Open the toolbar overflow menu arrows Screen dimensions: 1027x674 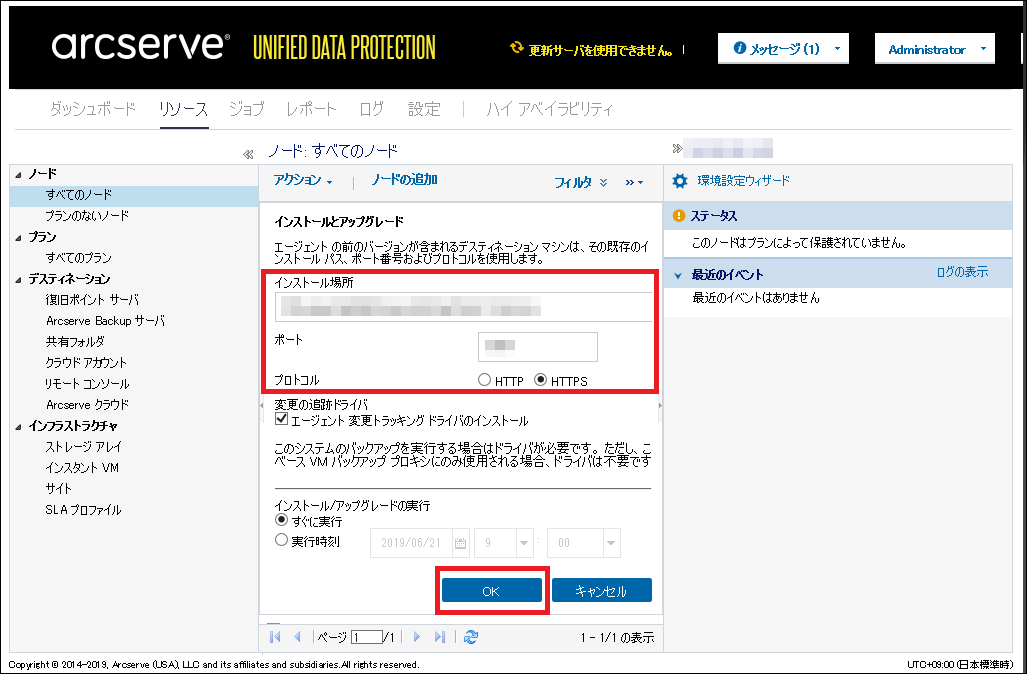tap(634, 183)
